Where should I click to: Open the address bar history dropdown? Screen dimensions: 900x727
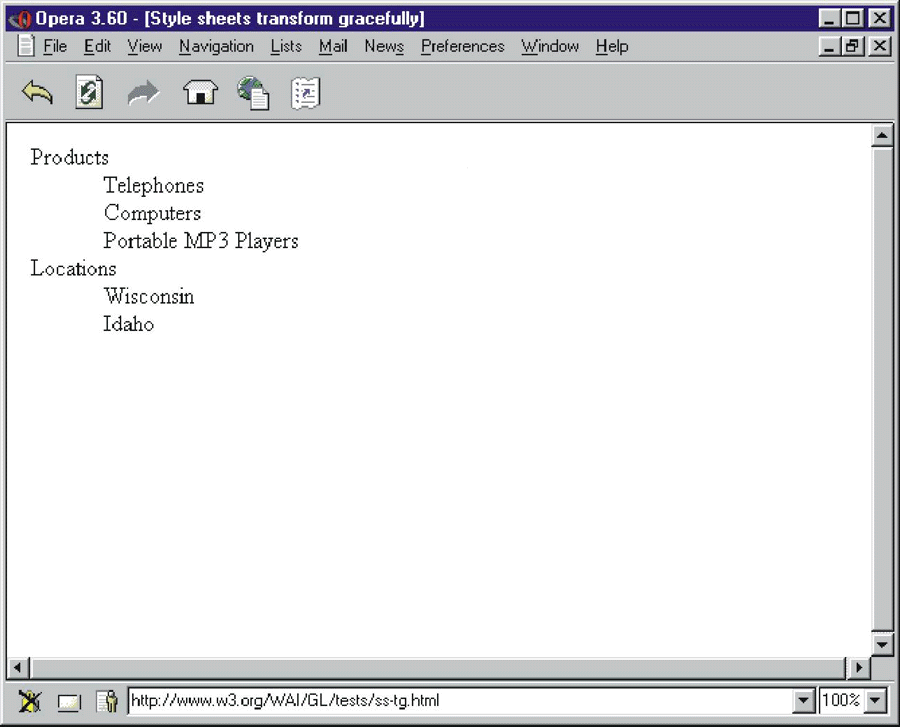click(803, 701)
